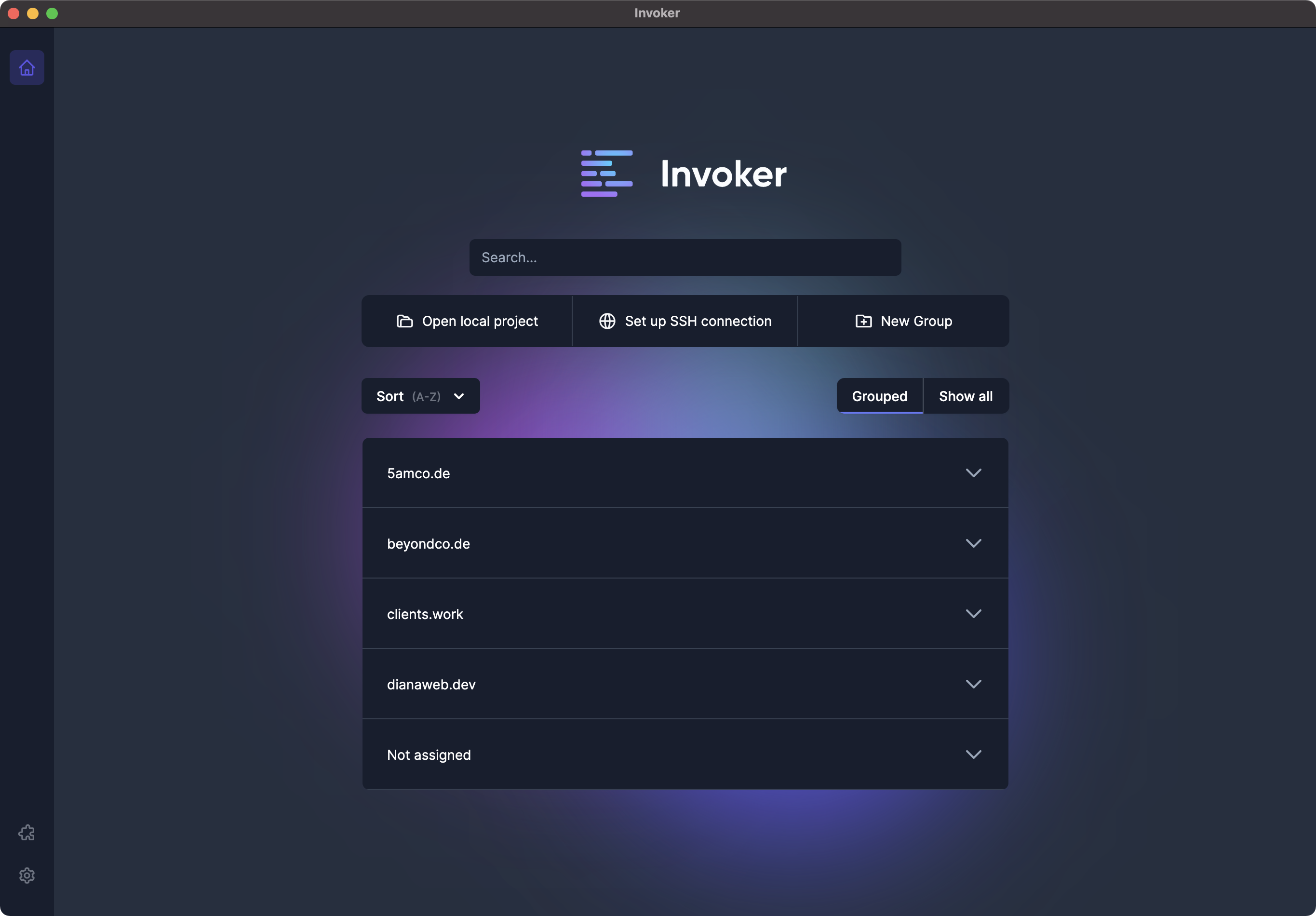Viewport: 1316px width, 916px height.
Task: Click the extensions/plugins icon in sidebar
Action: click(27, 833)
